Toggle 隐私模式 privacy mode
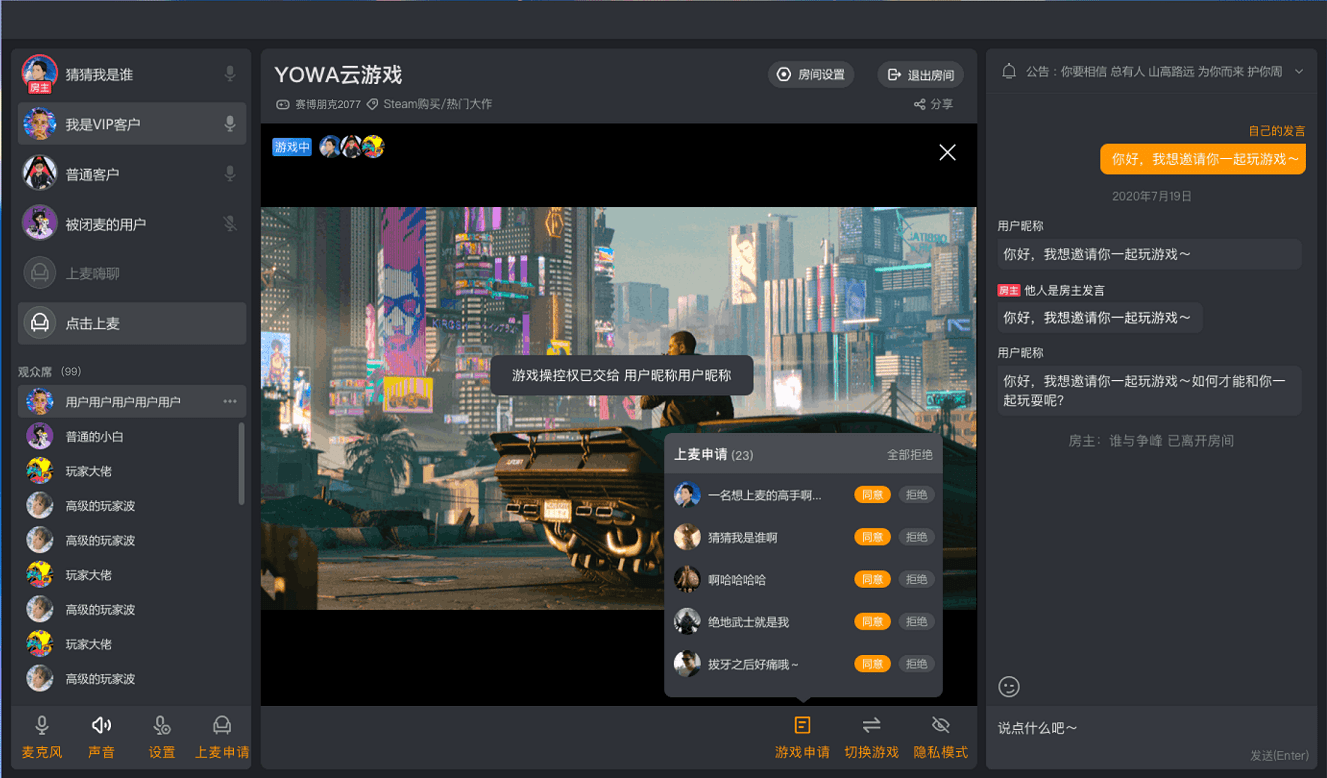Viewport: 1327px width, 778px height. [940, 738]
